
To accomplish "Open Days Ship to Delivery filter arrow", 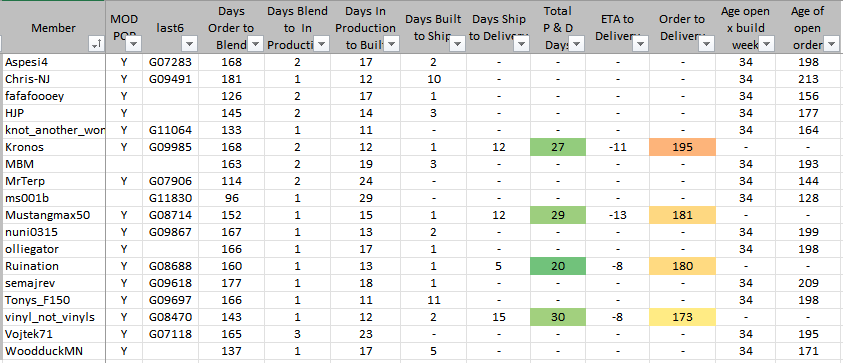I will pyautogui.click(x=521, y=45).
